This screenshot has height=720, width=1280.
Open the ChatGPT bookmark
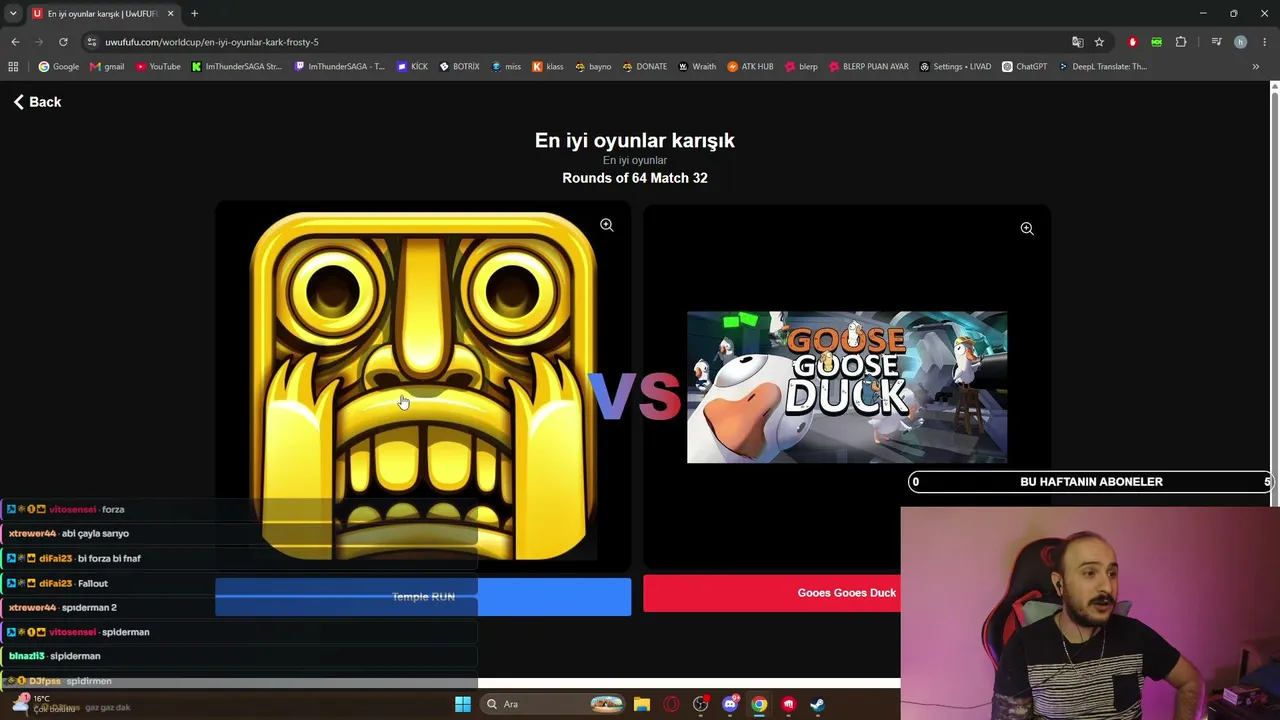click(x=1025, y=67)
